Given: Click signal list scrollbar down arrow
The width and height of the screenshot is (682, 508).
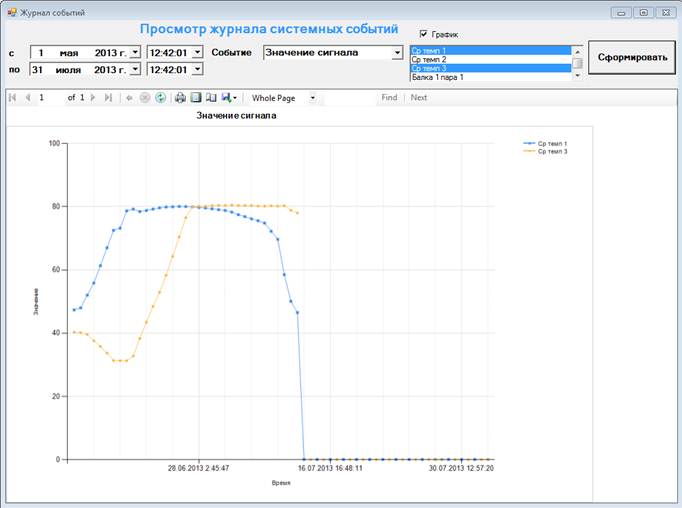Looking at the screenshot, I should [x=577, y=76].
